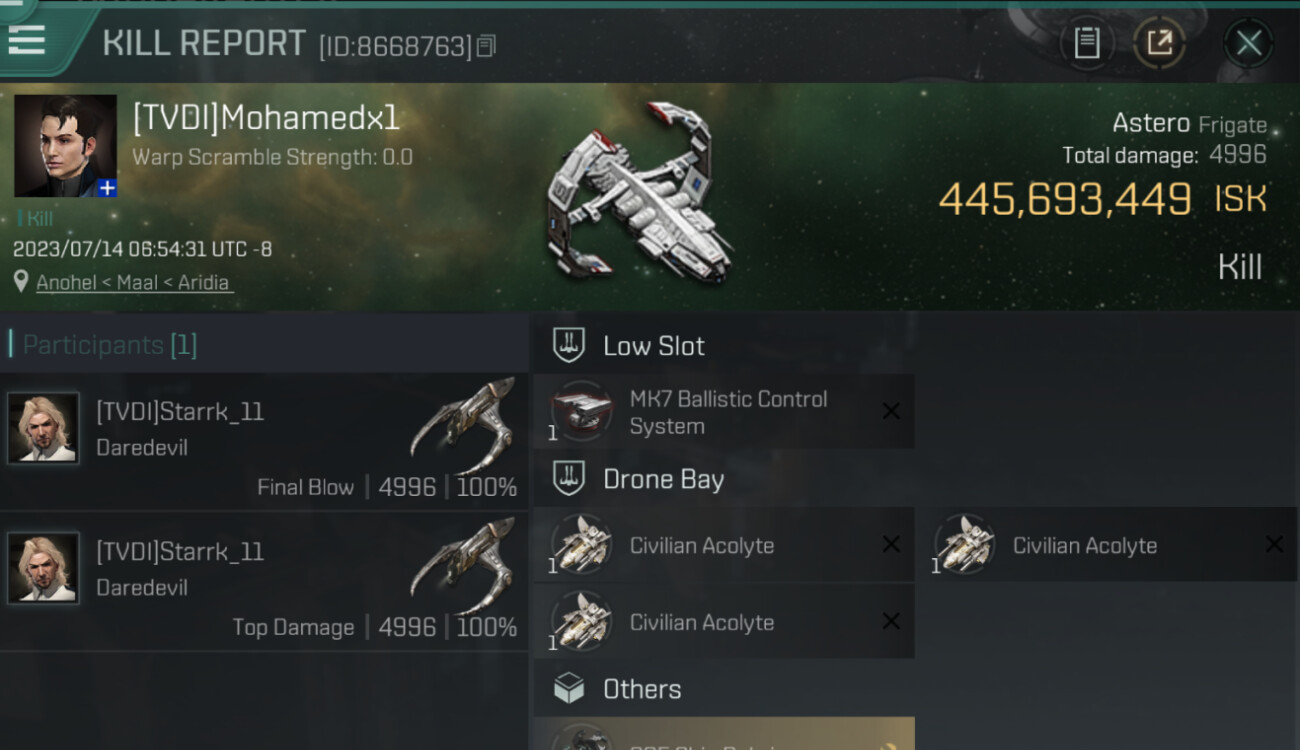Open the hamburger menu

tap(26, 40)
